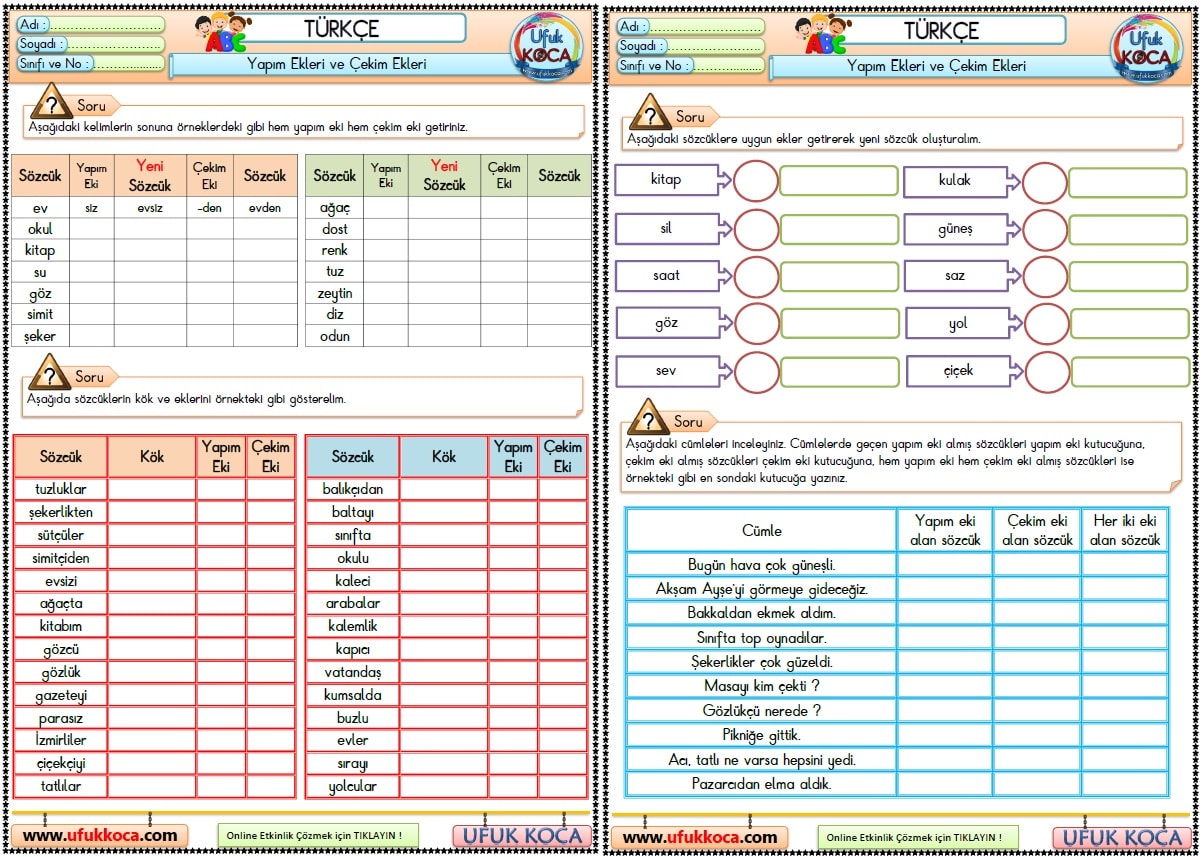Screen dimensions: 1203x857
Task: Click the UFUK KOCA button on the left page
Action: tap(520, 837)
